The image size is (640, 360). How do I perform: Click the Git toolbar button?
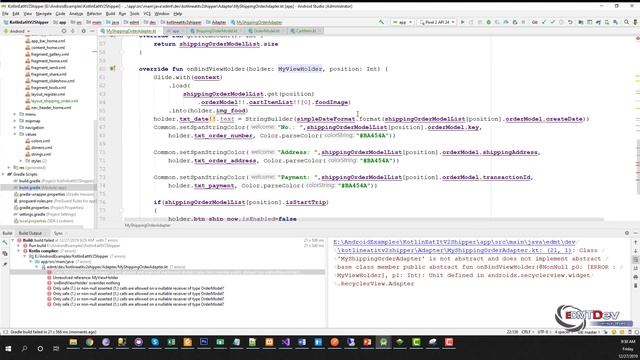click(x=535, y=22)
